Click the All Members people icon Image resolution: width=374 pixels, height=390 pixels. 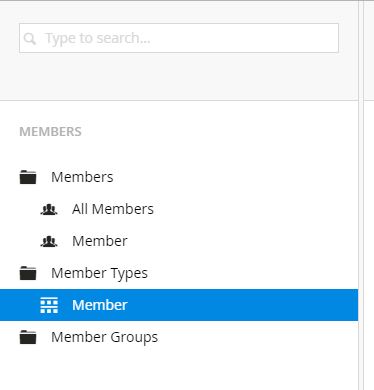(49, 209)
